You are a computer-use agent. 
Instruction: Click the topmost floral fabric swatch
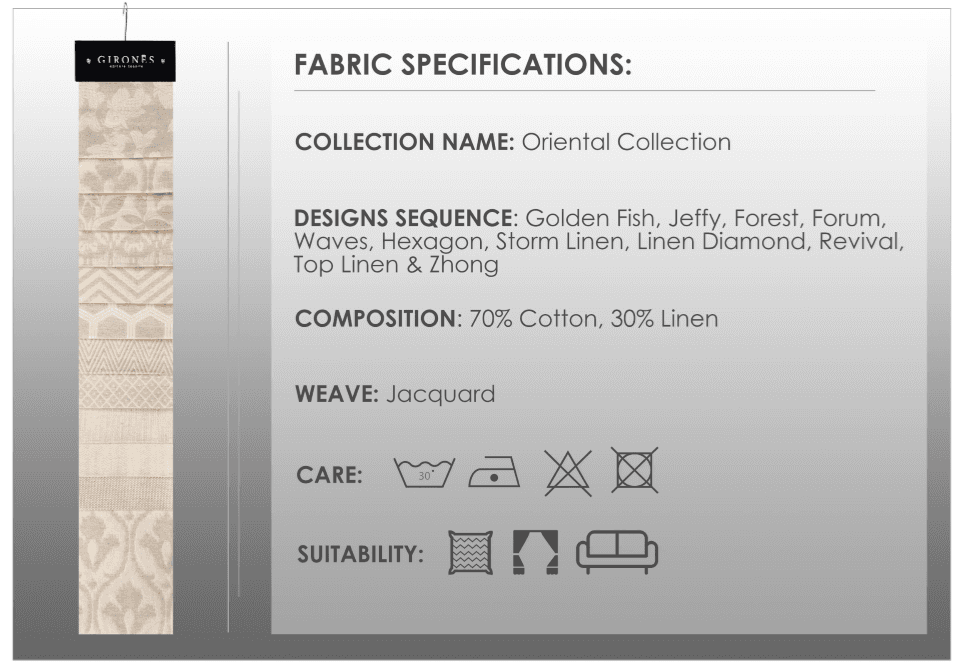pyautogui.click(x=126, y=118)
